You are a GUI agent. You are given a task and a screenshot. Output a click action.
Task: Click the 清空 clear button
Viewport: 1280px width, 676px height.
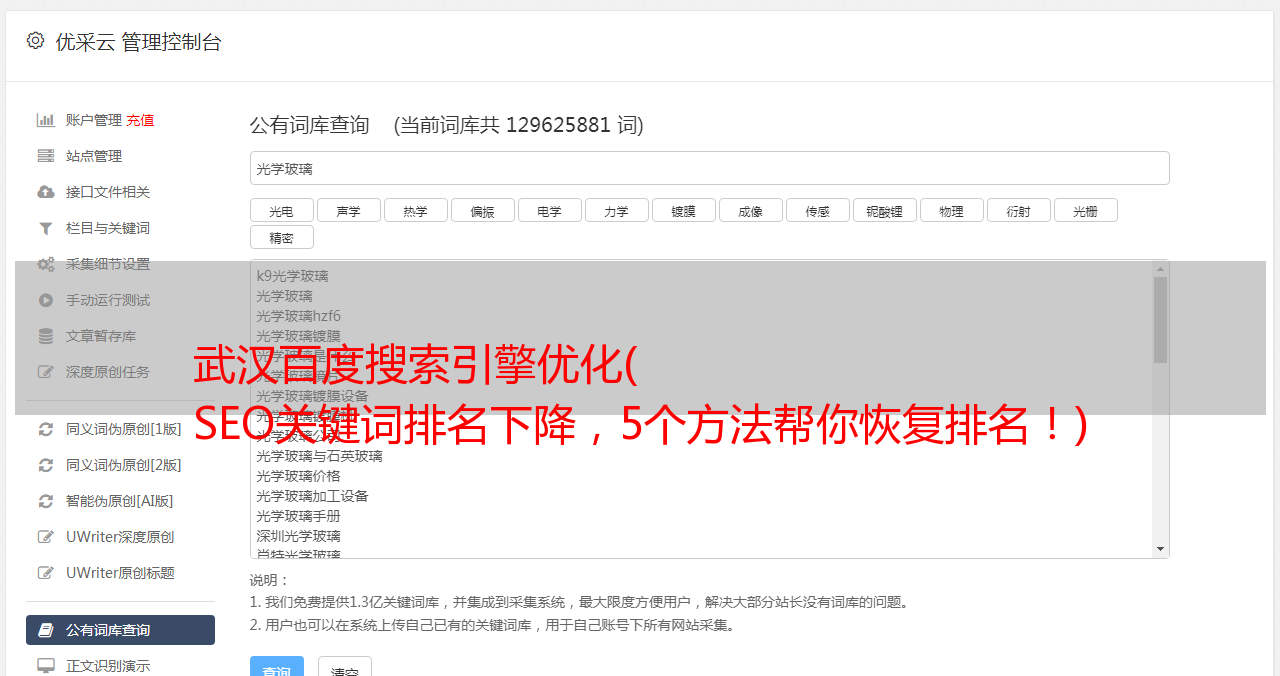click(x=345, y=667)
